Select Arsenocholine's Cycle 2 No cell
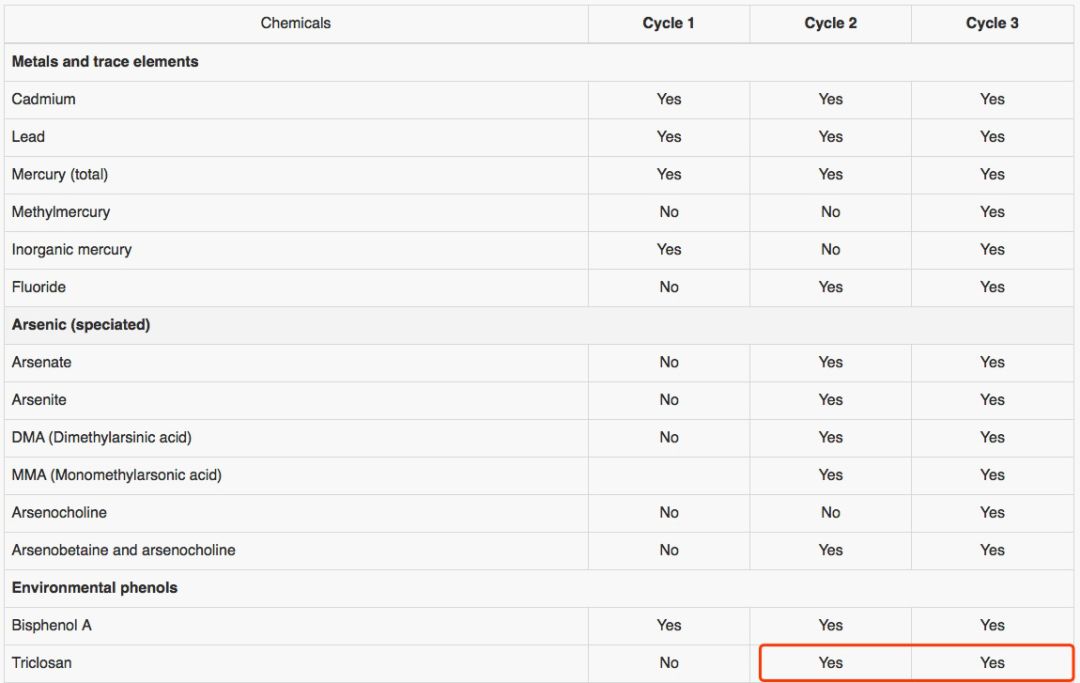The width and height of the screenshot is (1080, 683). [x=830, y=513]
